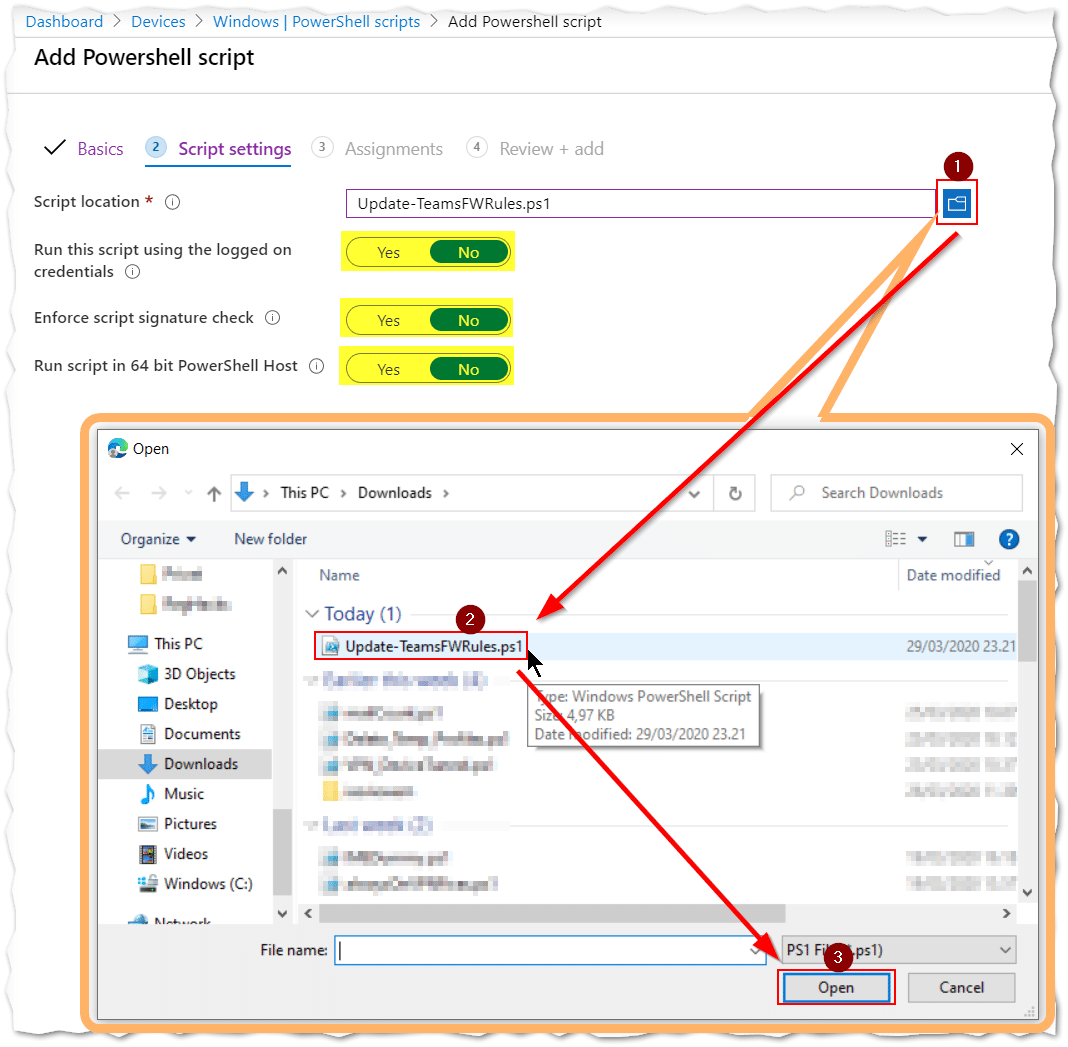Enable Enforce script signature check

pos(388,319)
